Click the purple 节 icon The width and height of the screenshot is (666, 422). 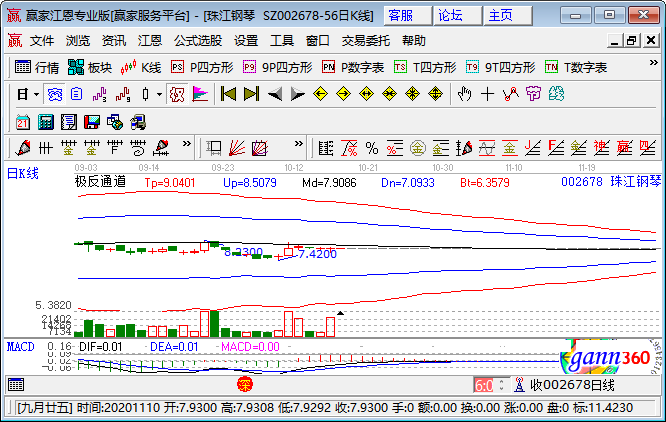[x=533, y=94]
